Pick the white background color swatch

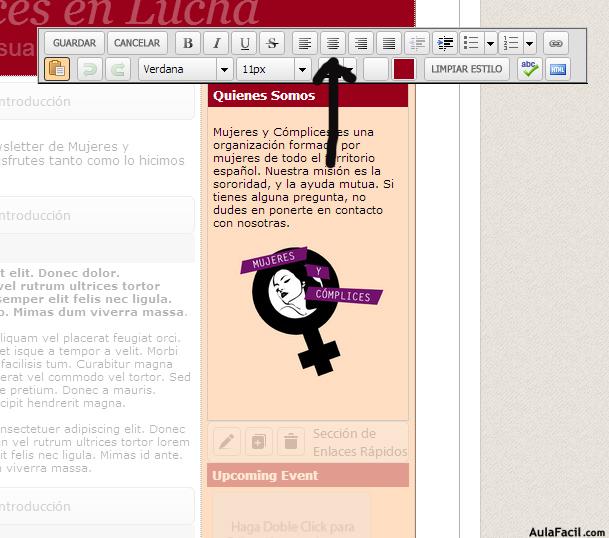point(376,69)
